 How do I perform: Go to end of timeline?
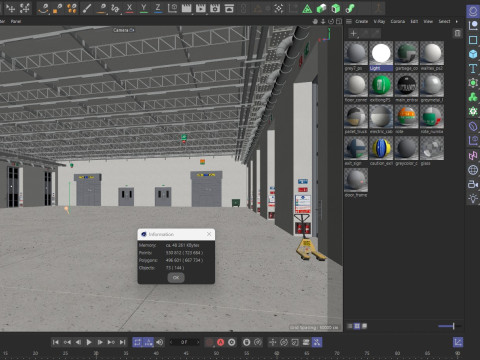[122, 342]
